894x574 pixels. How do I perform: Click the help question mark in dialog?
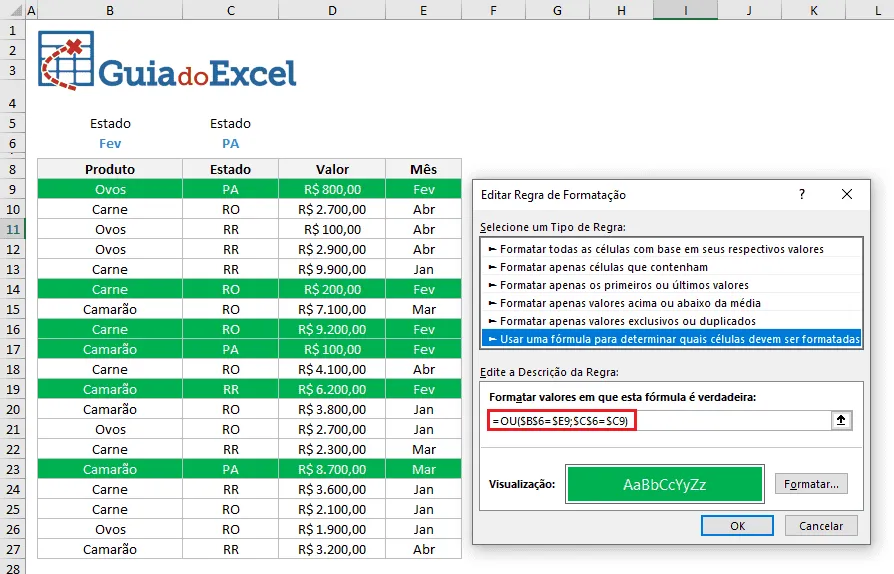pyautogui.click(x=802, y=194)
